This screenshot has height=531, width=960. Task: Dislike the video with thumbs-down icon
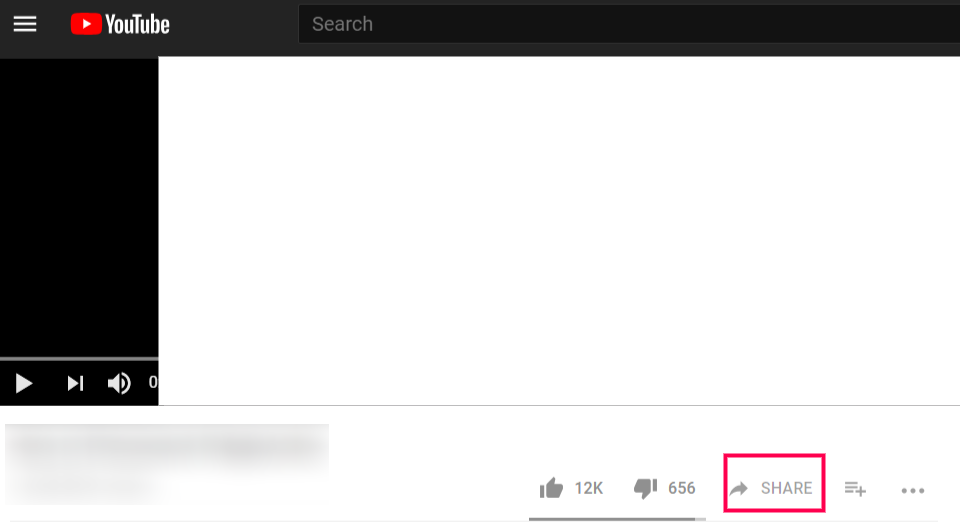645,488
